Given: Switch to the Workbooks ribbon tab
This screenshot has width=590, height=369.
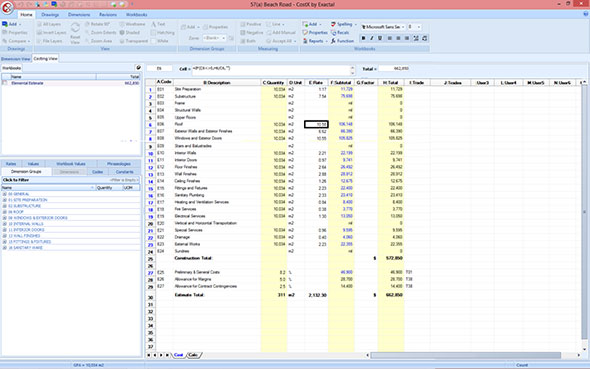Looking at the screenshot, I should point(137,14).
